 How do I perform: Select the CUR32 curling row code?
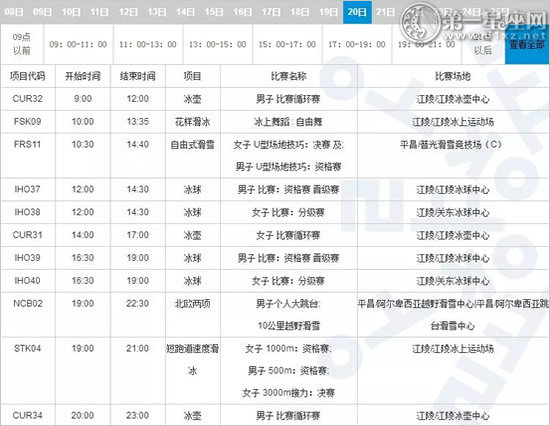(x=27, y=99)
